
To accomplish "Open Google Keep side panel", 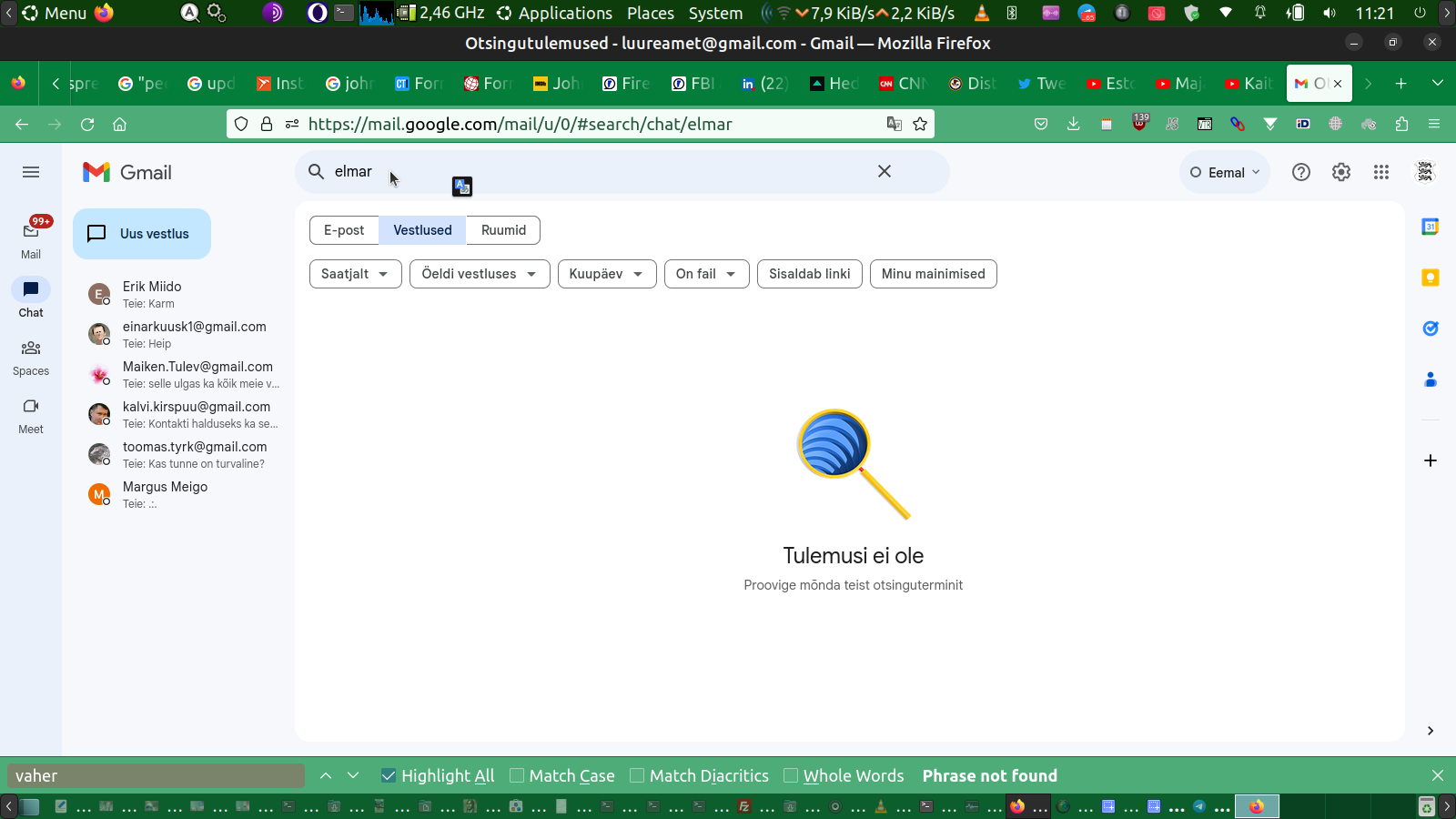I will (x=1431, y=278).
